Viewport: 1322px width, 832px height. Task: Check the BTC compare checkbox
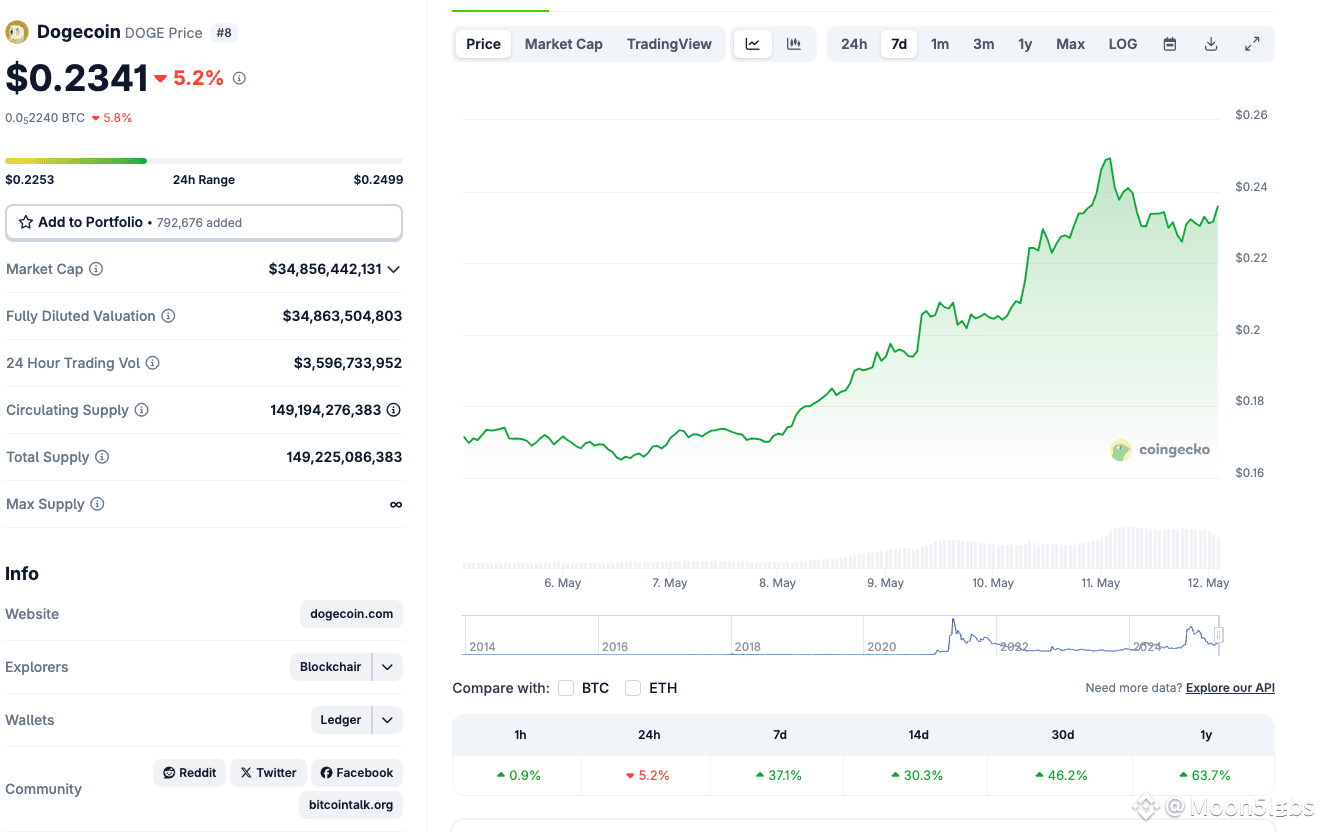coord(566,688)
